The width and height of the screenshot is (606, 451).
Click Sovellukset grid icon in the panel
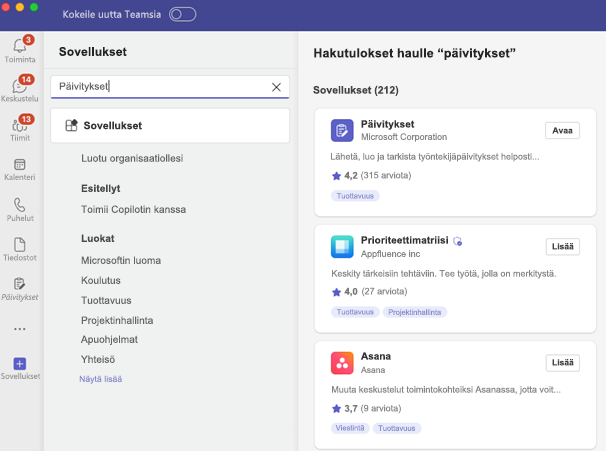(71, 125)
